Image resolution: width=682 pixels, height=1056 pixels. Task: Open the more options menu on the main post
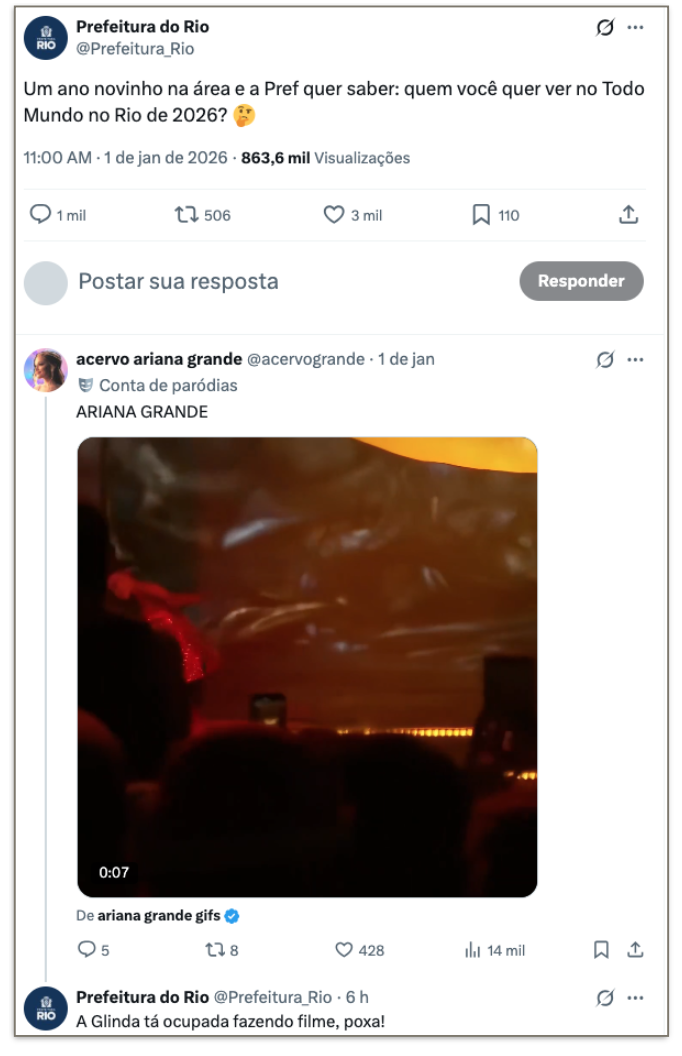coord(635,28)
